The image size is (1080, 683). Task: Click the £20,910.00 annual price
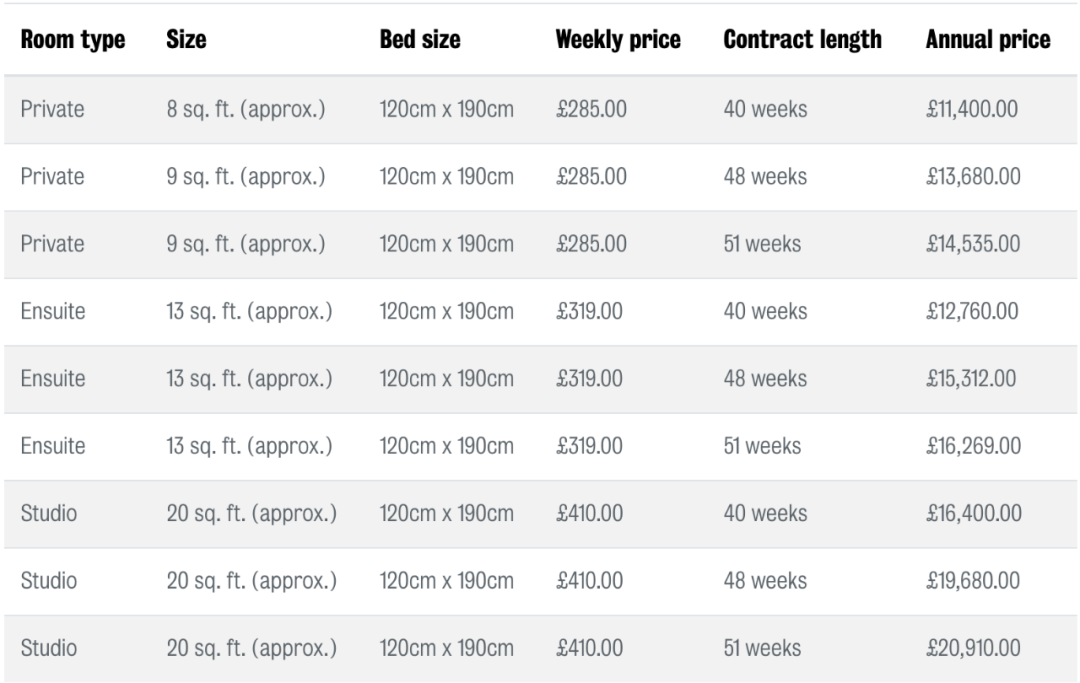click(973, 648)
